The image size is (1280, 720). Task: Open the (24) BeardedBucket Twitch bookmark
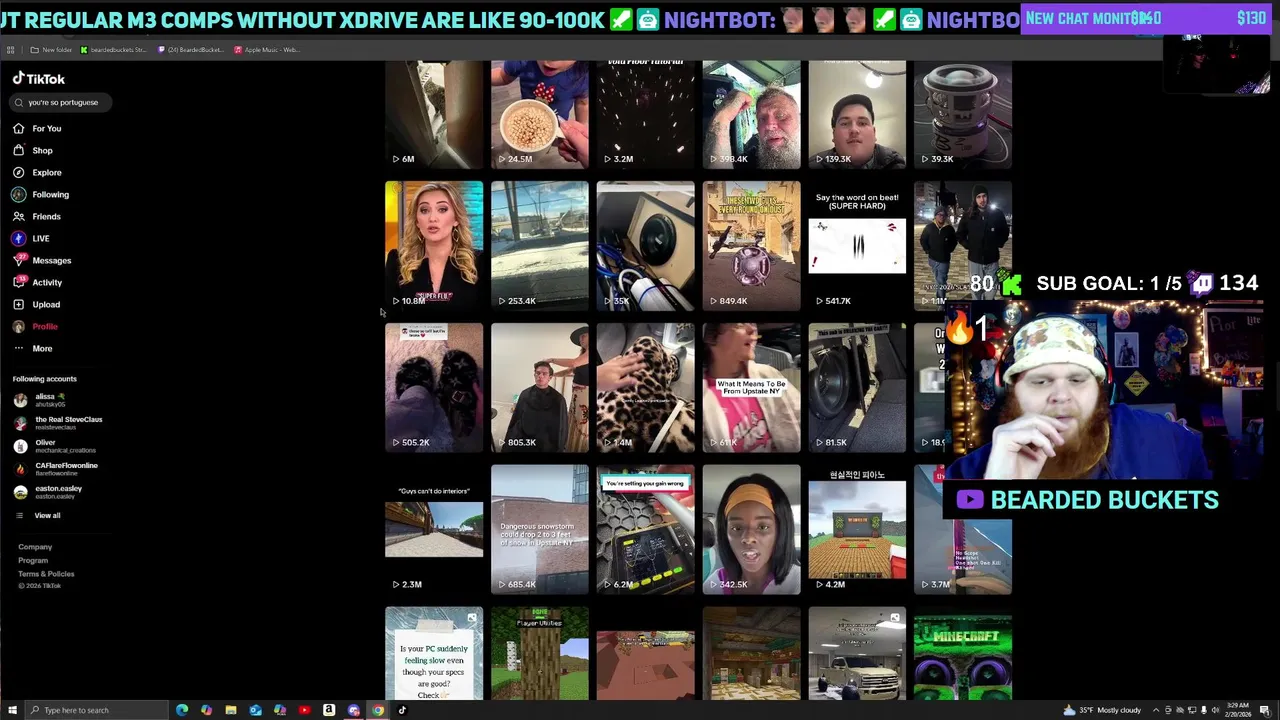[190, 49]
